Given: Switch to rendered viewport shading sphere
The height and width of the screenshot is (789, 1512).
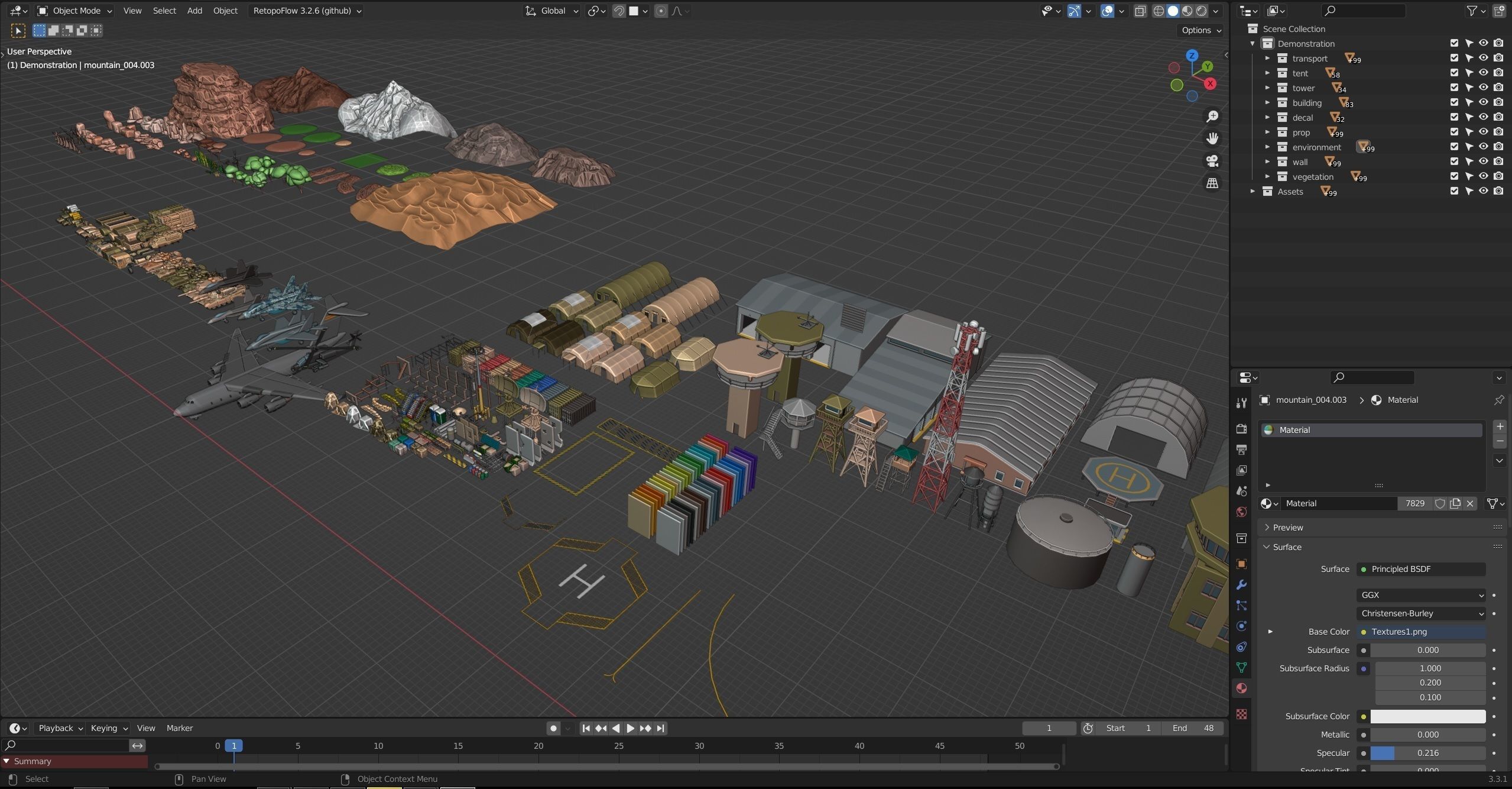Looking at the screenshot, I should 1202,11.
